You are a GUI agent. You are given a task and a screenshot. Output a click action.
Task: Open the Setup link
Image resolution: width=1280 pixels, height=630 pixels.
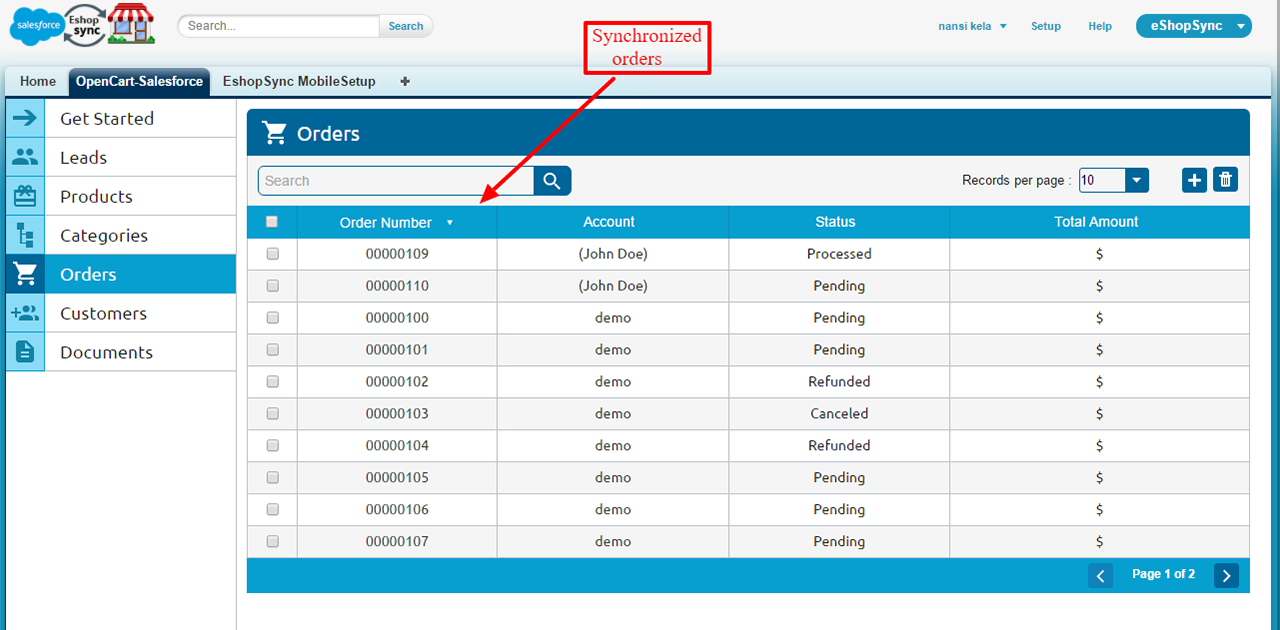[1045, 26]
